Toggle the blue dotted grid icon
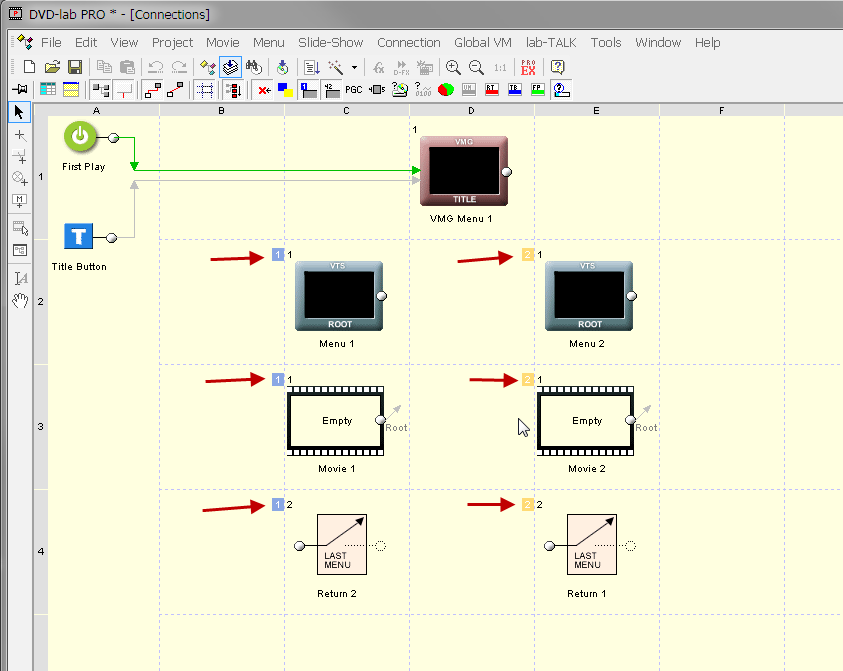Viewport: 843px width, 671px height. tap(205, 90)
